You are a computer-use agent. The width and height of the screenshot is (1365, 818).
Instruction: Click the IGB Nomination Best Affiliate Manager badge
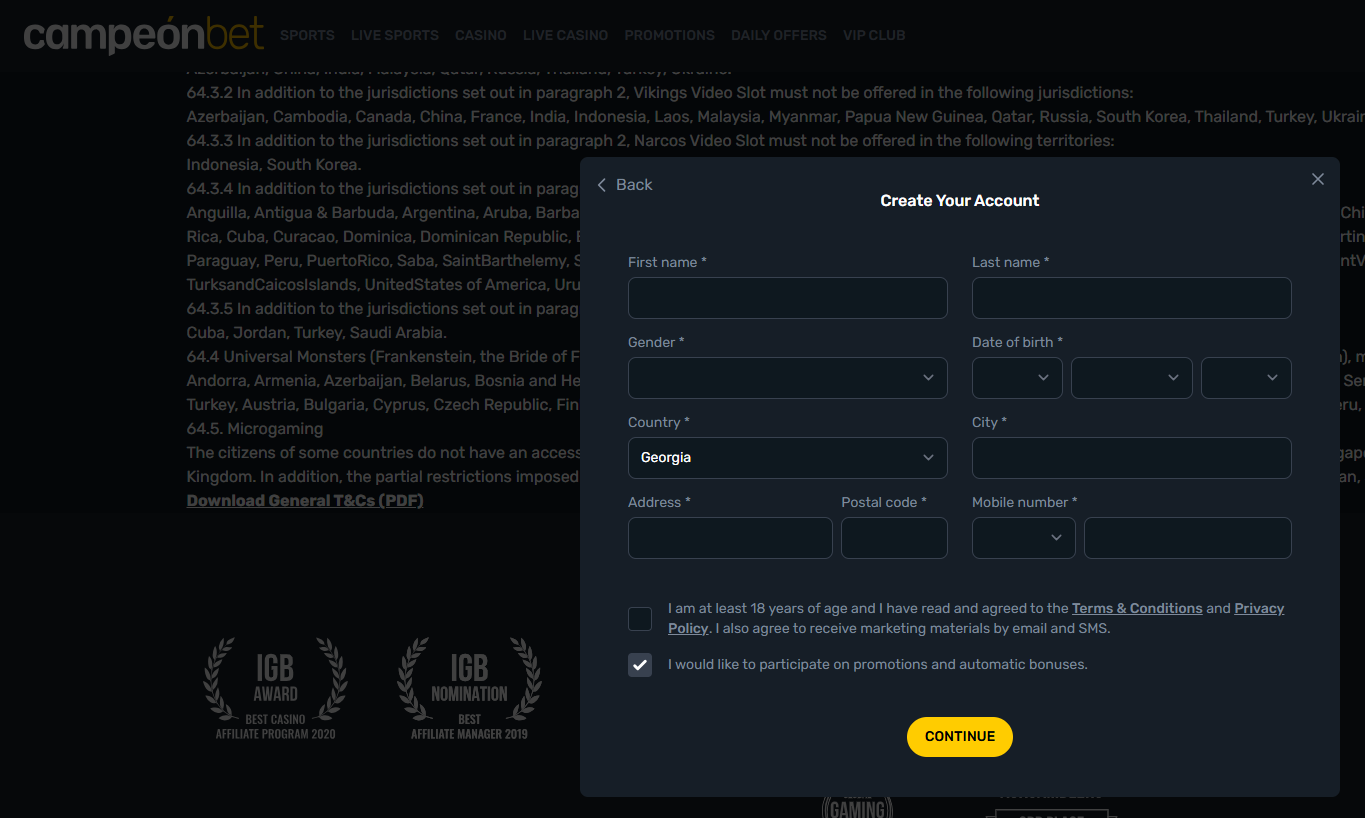[469, 689]
